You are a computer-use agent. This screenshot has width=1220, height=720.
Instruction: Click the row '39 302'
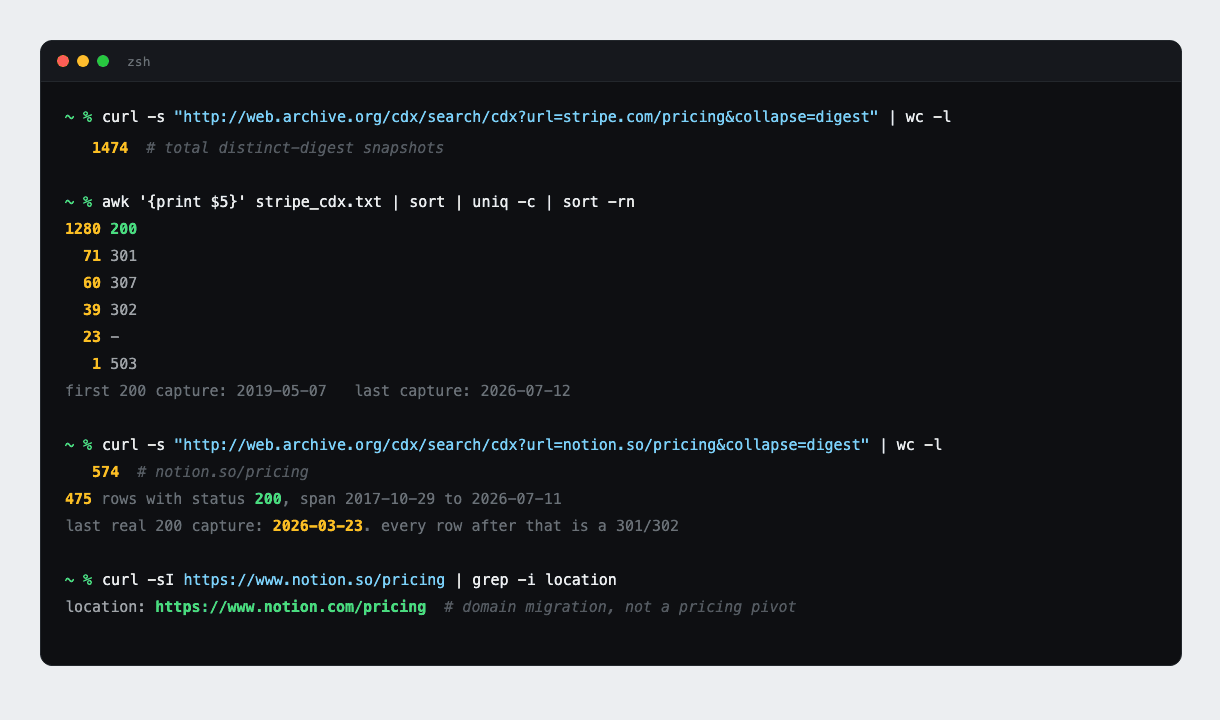(110, 310)
